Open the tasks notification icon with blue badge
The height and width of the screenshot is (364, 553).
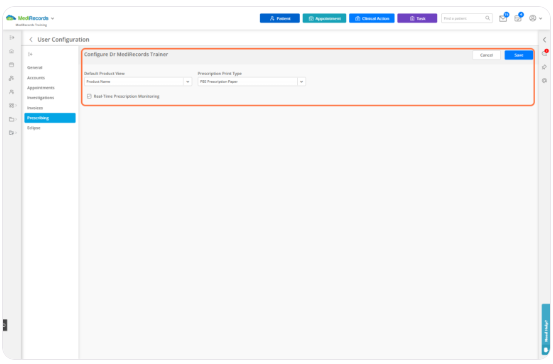click(x=518, y=18)
